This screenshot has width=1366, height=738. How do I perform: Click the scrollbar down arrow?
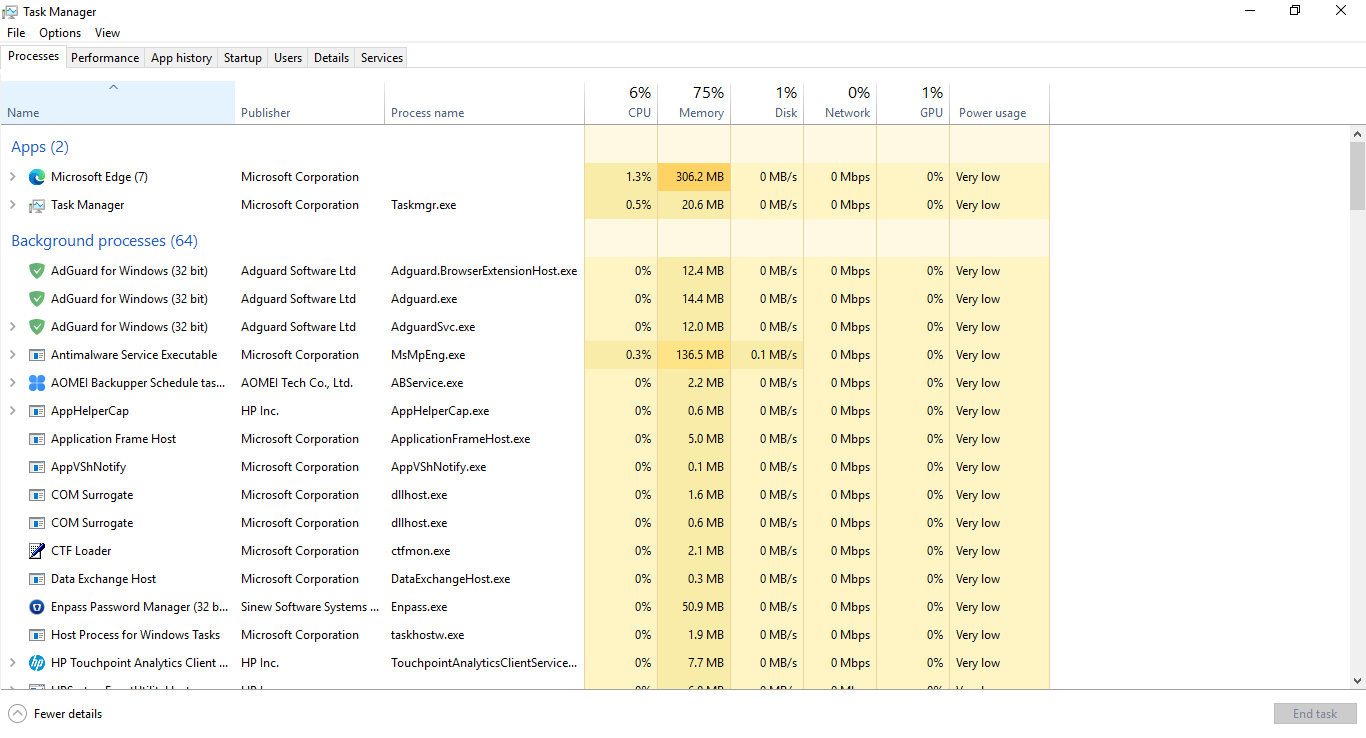pyautogui.click(x=1357, y=681)
